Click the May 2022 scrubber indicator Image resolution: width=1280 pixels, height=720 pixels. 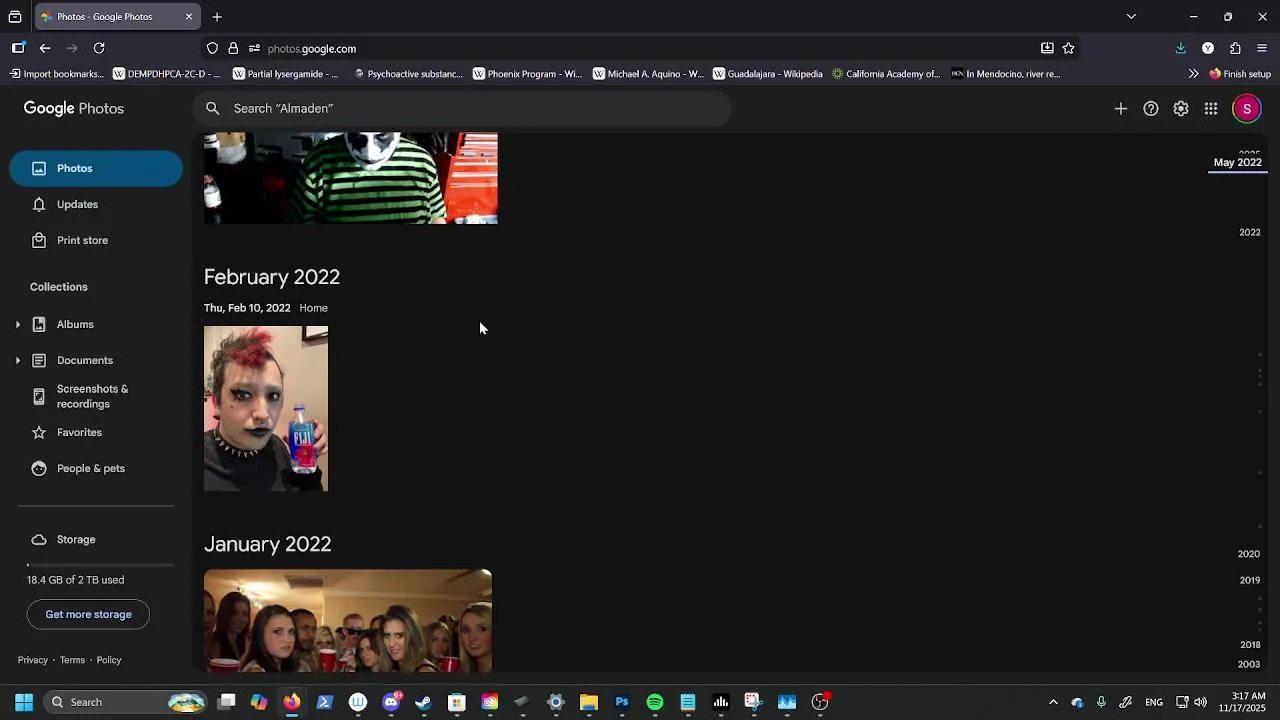pyautogui.click(x=1238, y=162)
